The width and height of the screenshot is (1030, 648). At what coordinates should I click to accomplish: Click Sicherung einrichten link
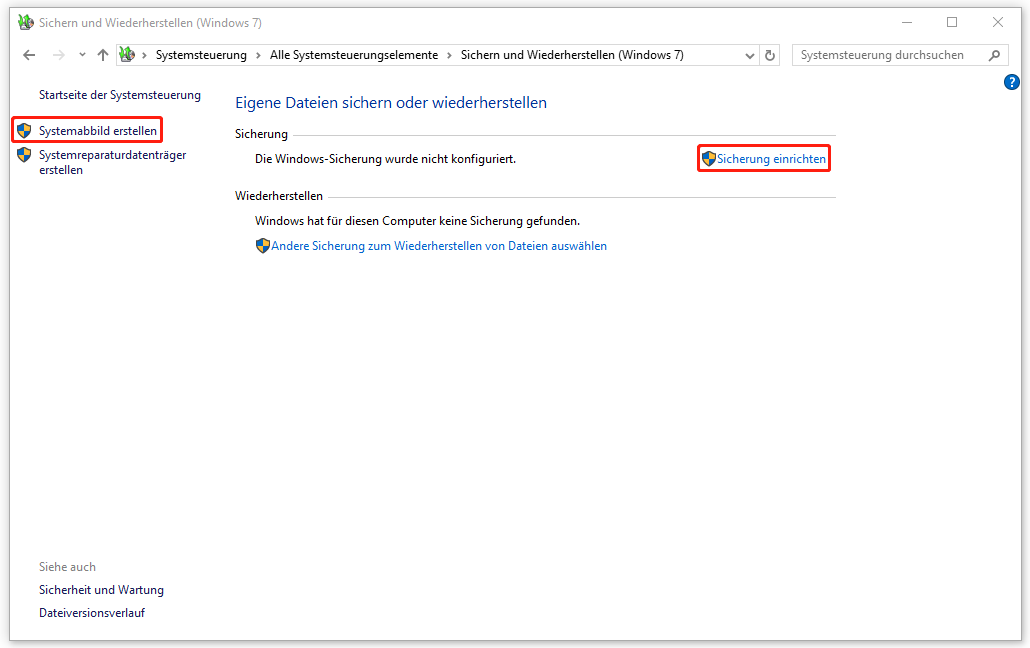(771, 159)
